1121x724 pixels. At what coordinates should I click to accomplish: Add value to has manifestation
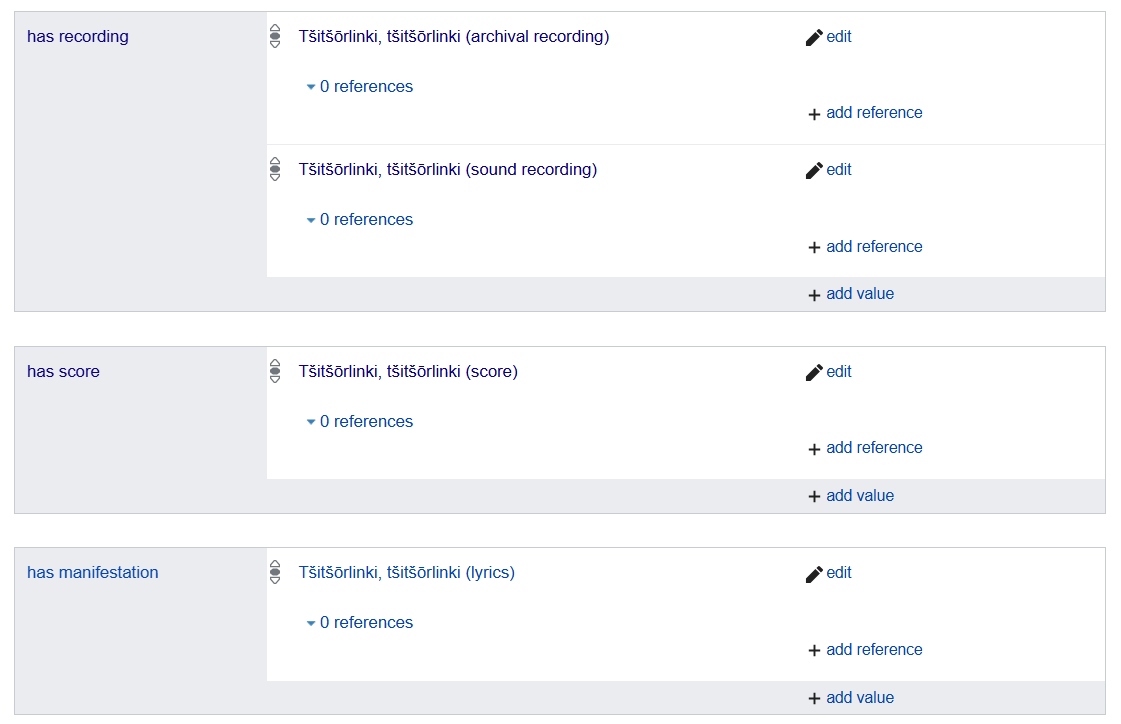851,698
